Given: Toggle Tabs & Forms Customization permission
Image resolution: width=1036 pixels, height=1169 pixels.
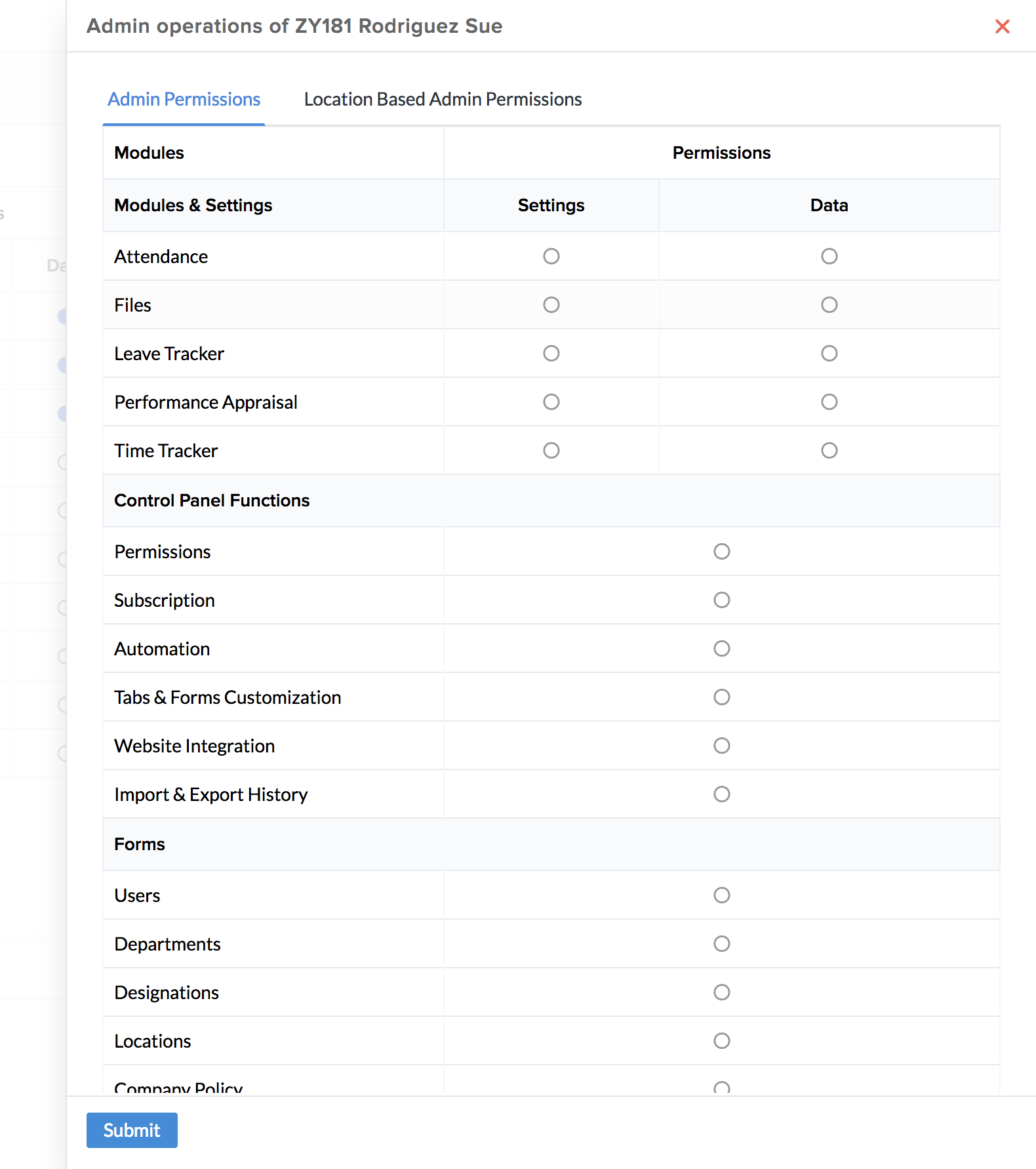Looking at the screenshot, I should (x=722, y=697).
